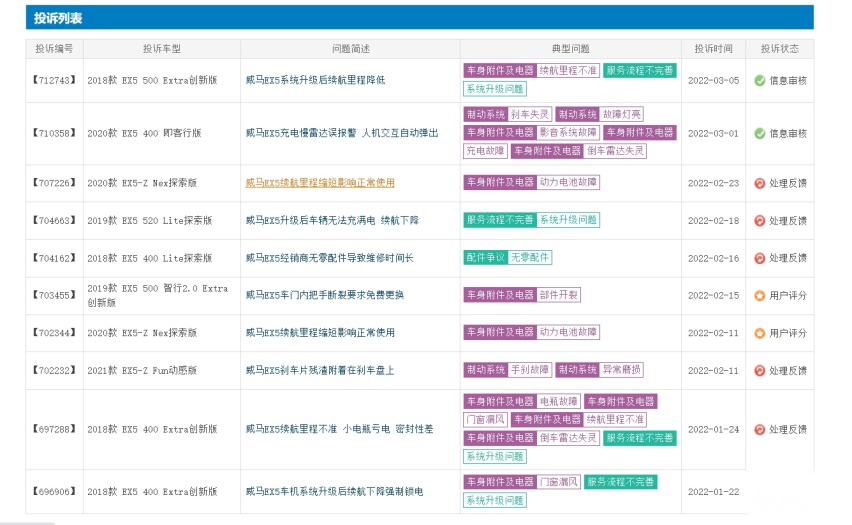The height and width of the screenshot is (525, 852).
Task: Open the 续航里程缩短 complaint link in row 702344
Action: [x=320, y=333]
